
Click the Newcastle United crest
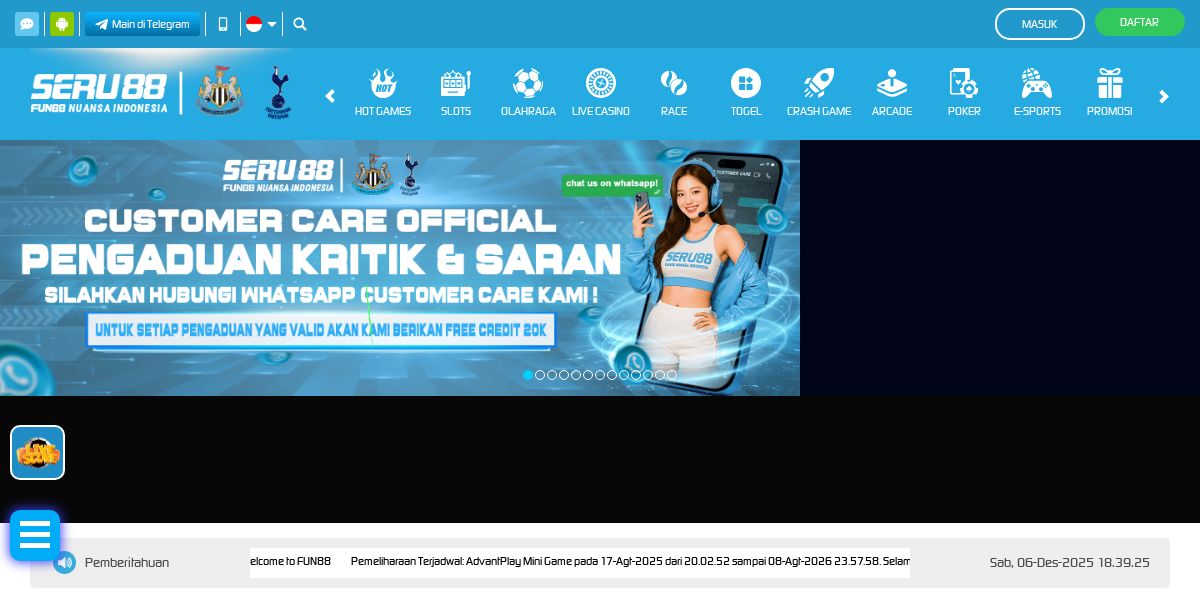219,93
